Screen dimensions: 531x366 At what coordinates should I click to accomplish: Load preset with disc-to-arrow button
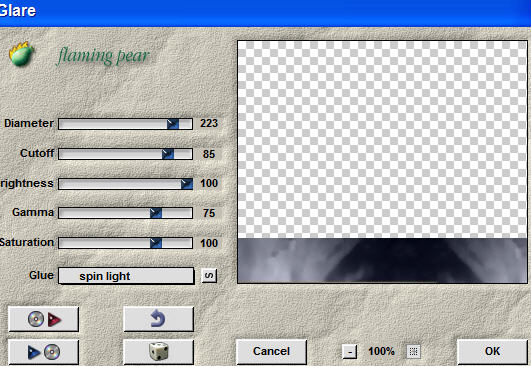coord(44,319)
